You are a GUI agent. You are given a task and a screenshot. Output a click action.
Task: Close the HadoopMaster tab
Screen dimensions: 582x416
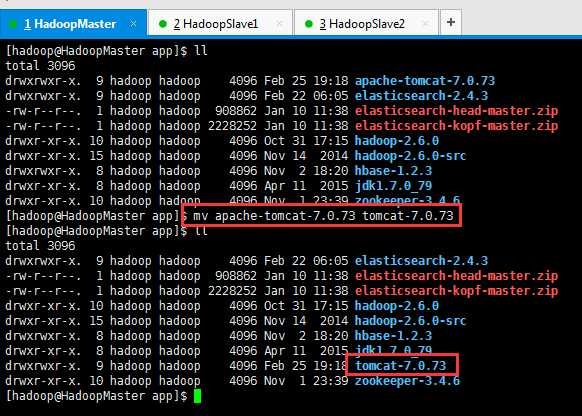(133, 24)
